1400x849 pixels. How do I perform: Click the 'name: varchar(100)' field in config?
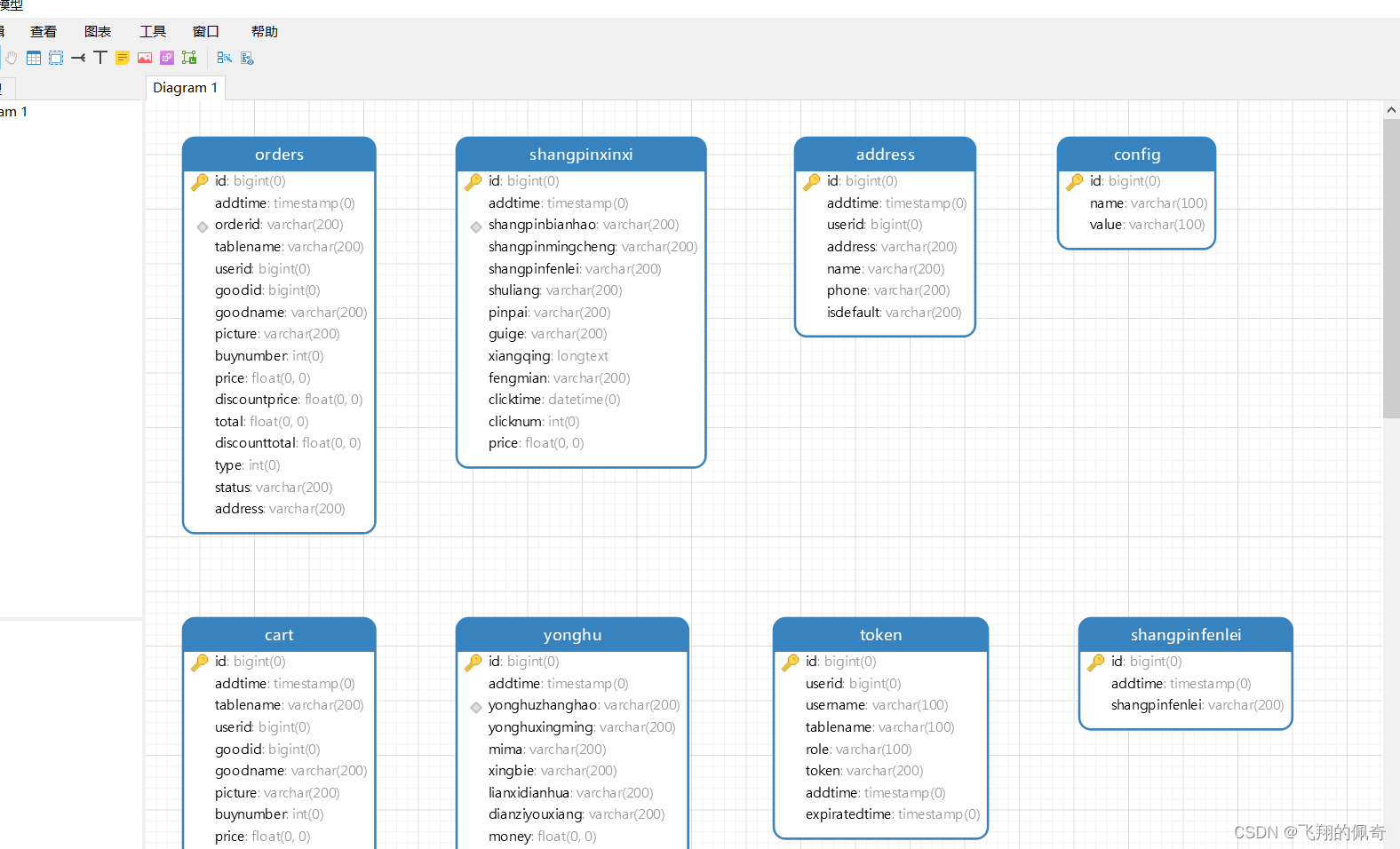click(1149, 203)
